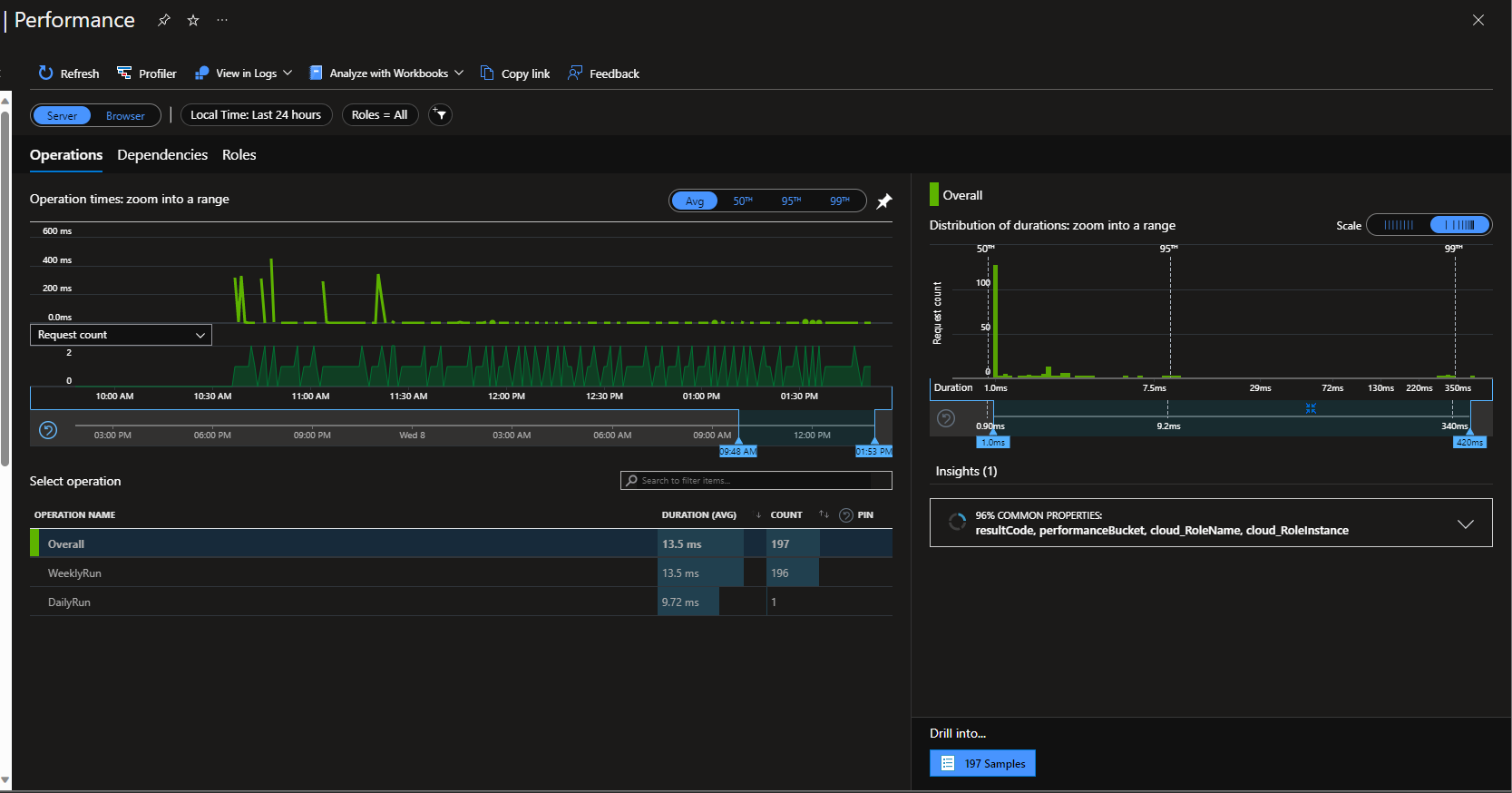Close the Performance blade
Screen dimensions: 1512x793
click(x=1478, y=20)
